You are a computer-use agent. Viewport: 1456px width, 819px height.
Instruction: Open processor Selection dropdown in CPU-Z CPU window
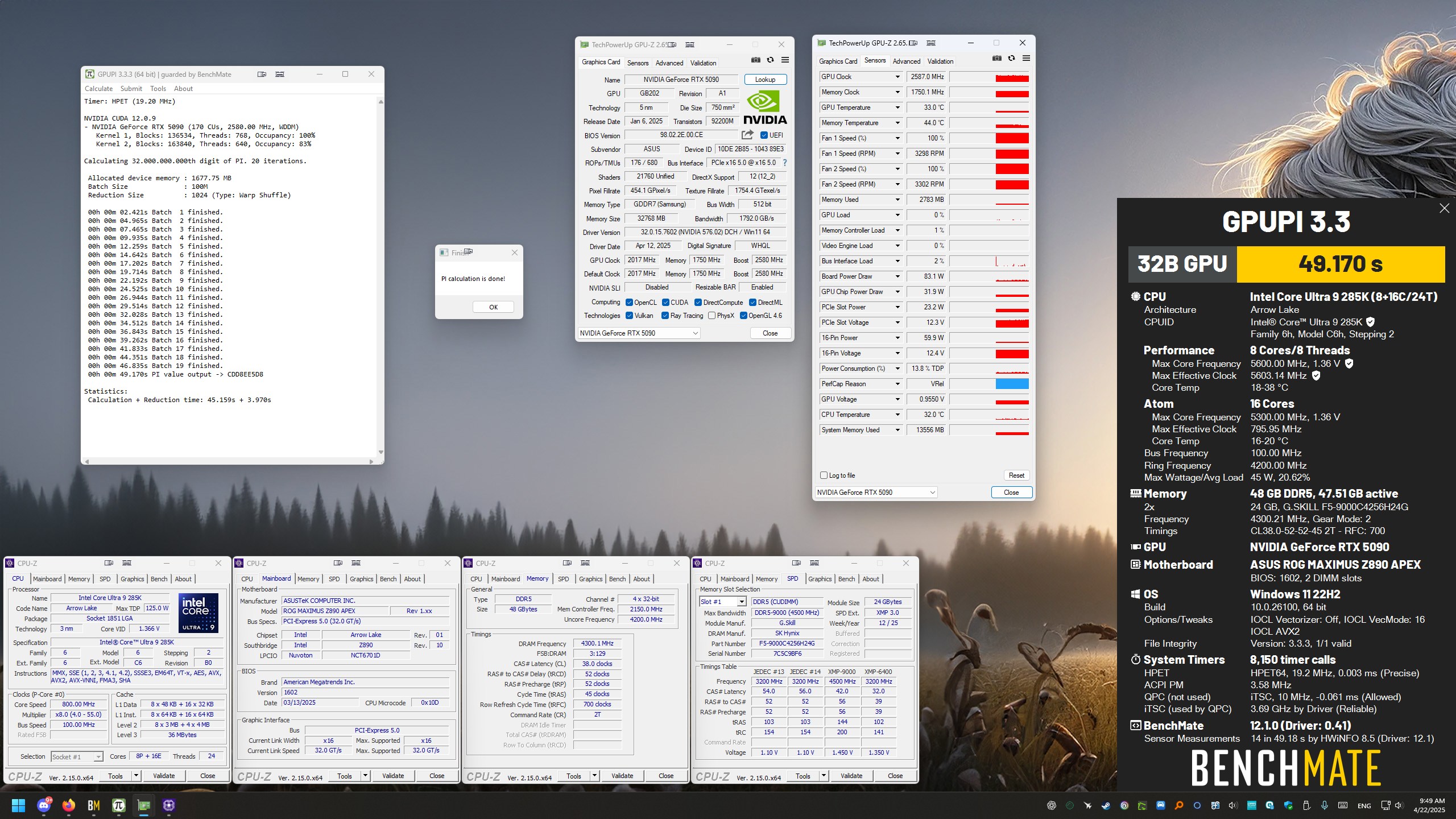coord(77,756)
